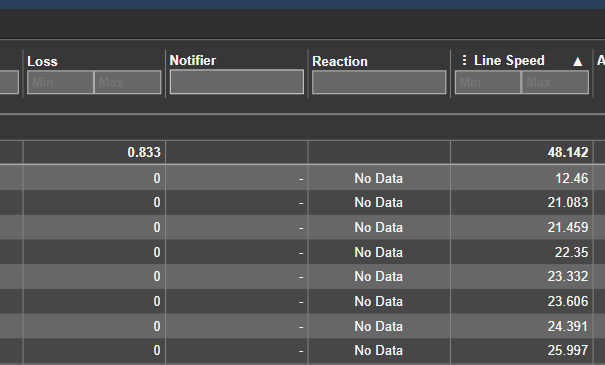The image size is (605, 365).
Task: Click the Line Speed column header label
Action: pyautogui.click(x=509, y=61)
